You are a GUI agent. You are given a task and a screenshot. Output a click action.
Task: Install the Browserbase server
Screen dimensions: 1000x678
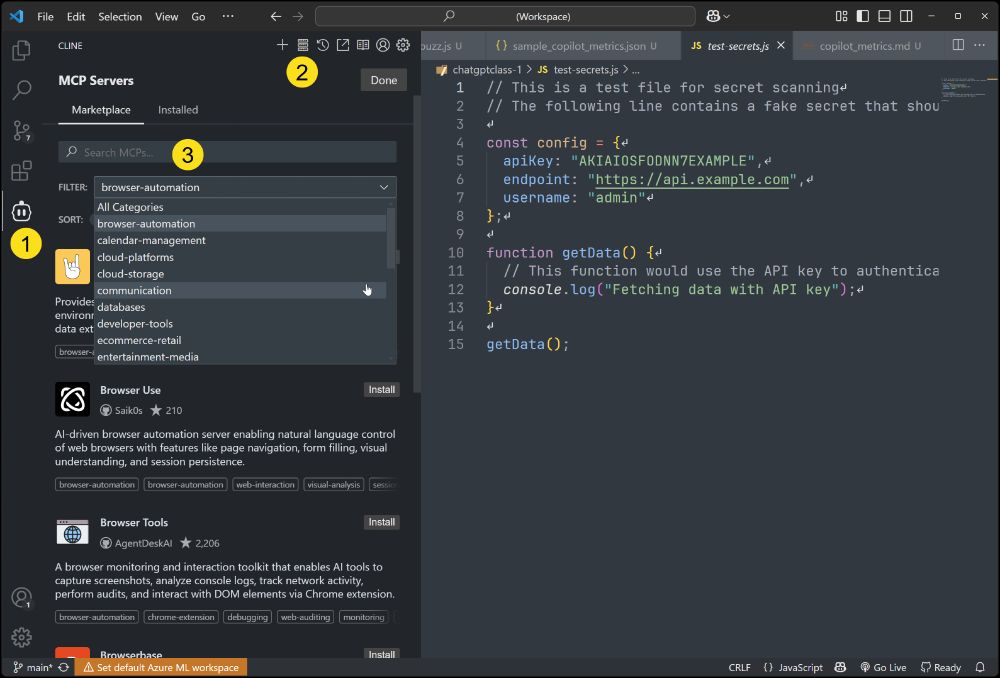[x=381, y=654]
